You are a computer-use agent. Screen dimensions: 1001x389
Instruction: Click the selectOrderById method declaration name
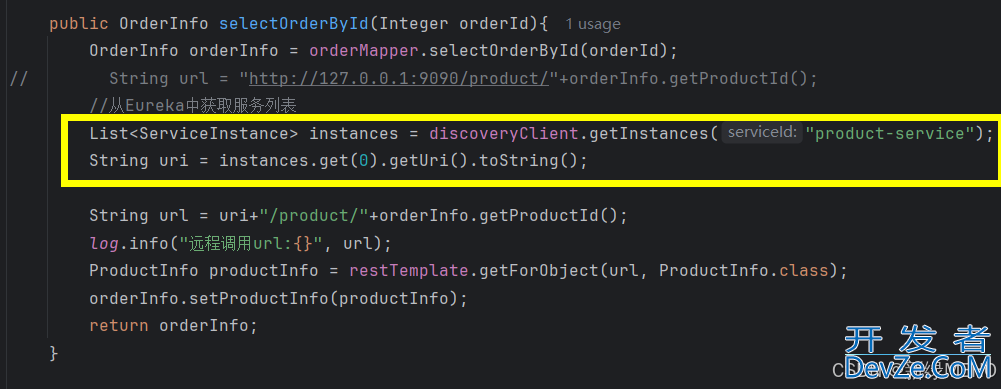click(294, 24)
